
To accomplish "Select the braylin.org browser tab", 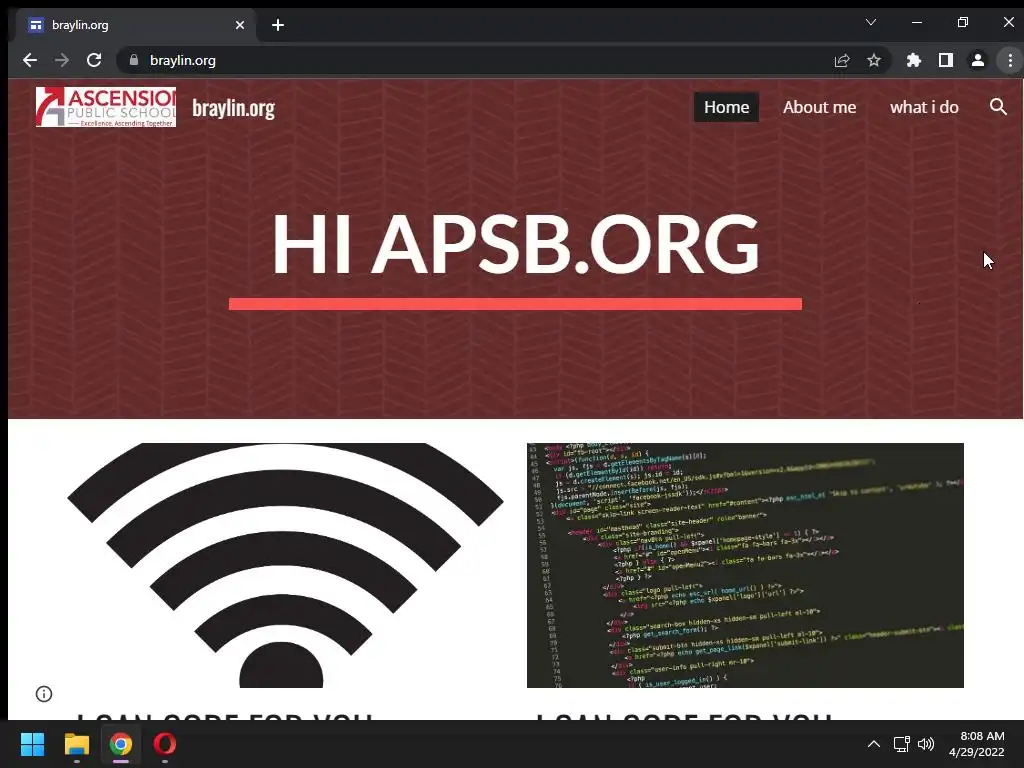I will (x=136, y=25).
